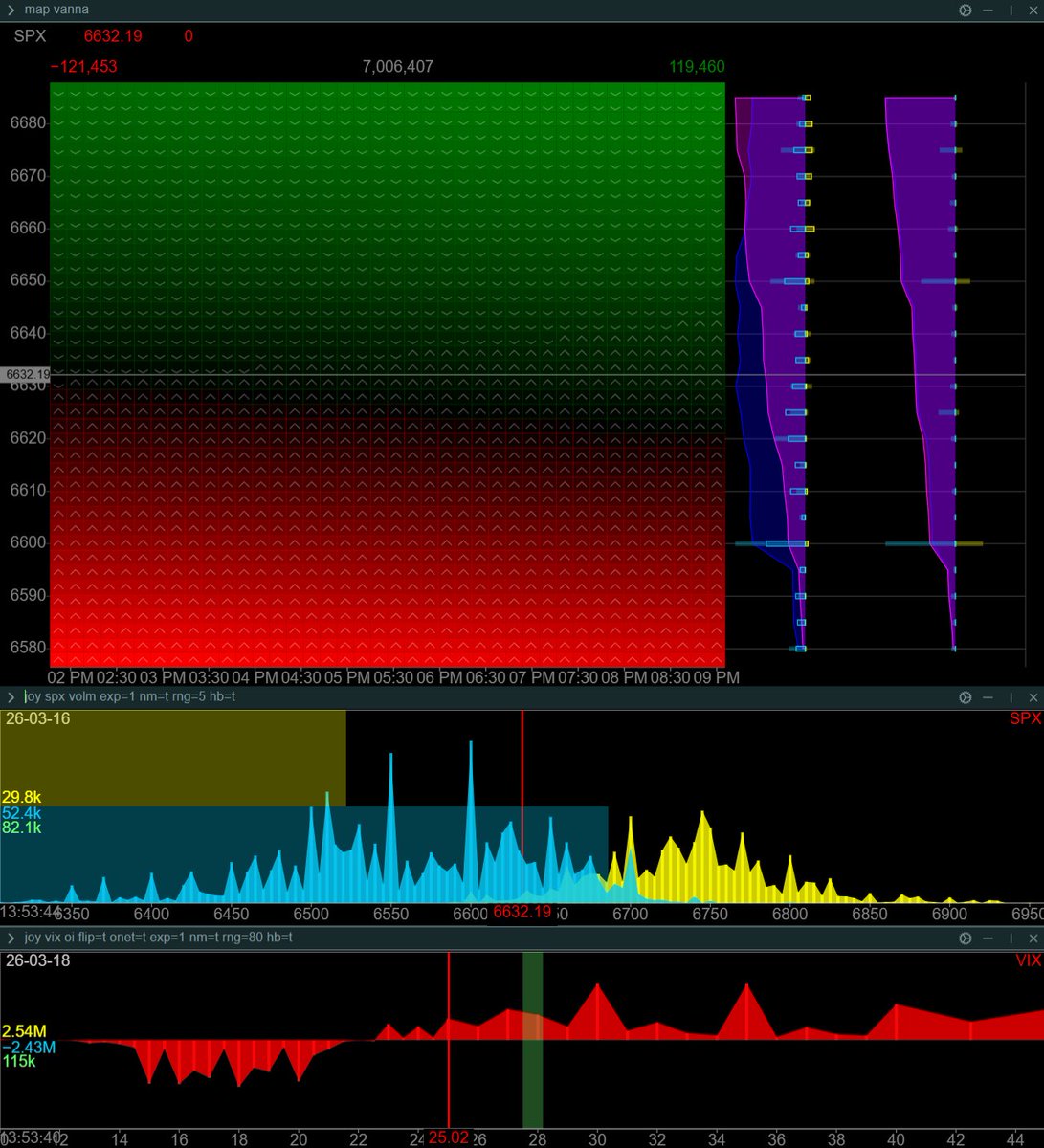Click the 6600 bar in second purple profile
Screen dimensions: 1044x1148
934,543
